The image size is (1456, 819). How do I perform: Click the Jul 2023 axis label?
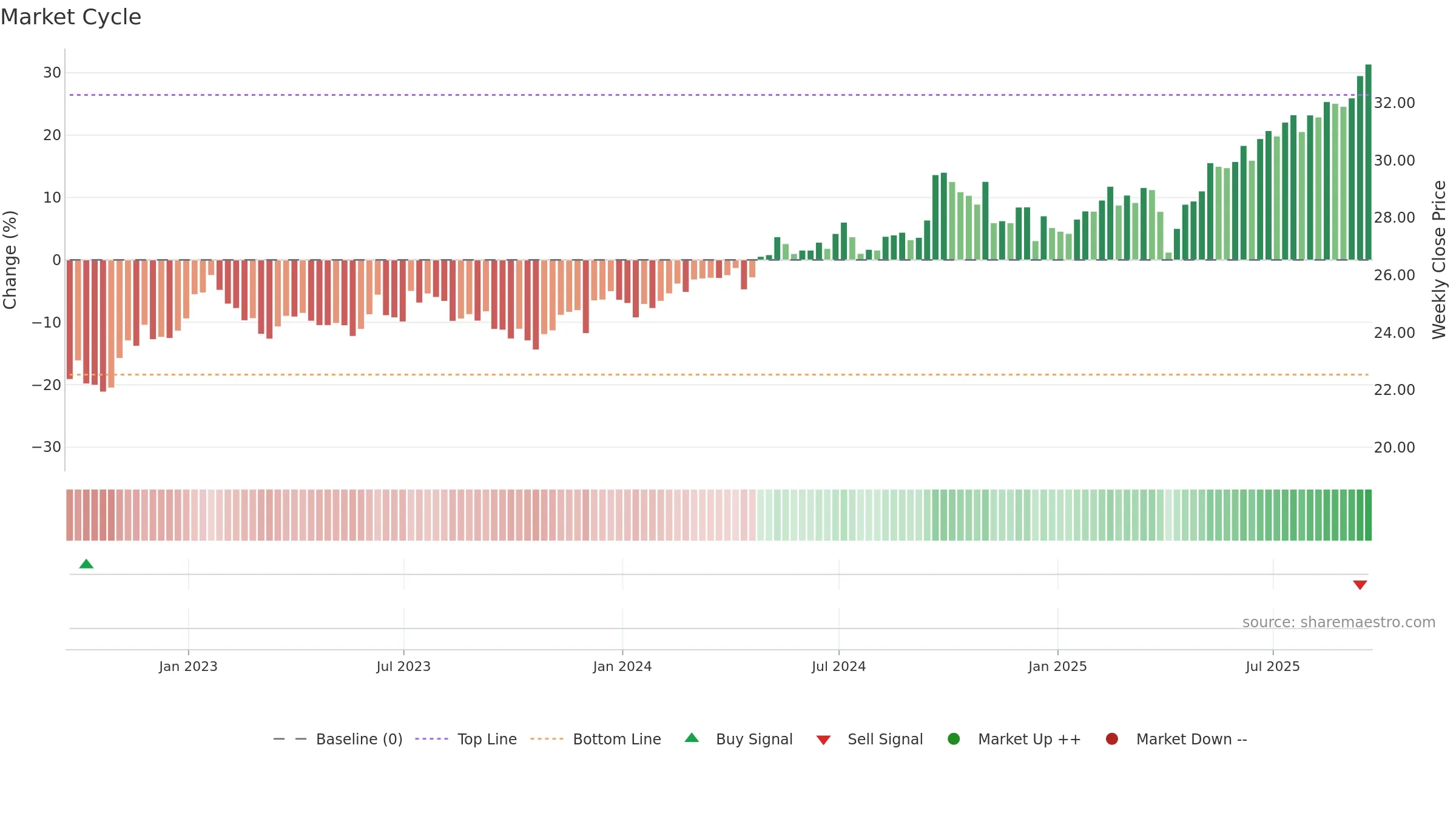tap(403, 666)
